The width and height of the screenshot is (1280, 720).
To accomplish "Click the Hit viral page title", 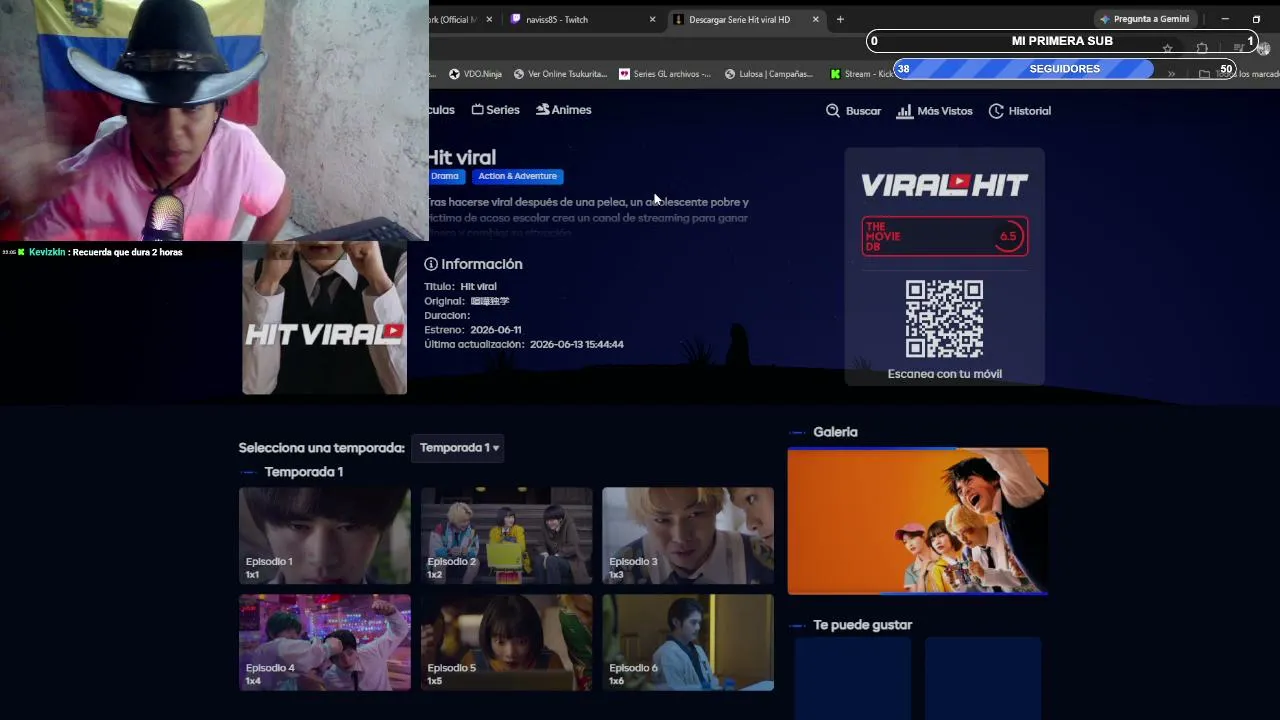I will pyautogui.click(x=461, y=157).
